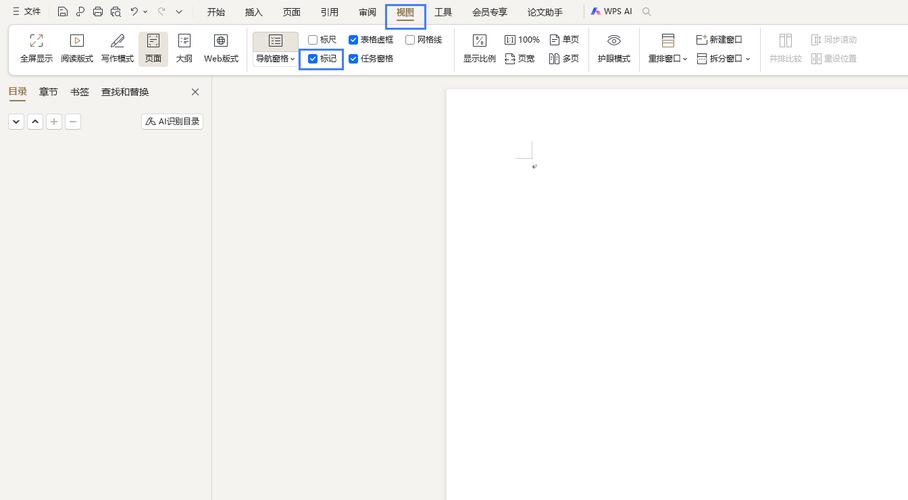Open the 书签 pane tab
The image size is (908, 500).
pyautogui.click(x=79, y=92)
